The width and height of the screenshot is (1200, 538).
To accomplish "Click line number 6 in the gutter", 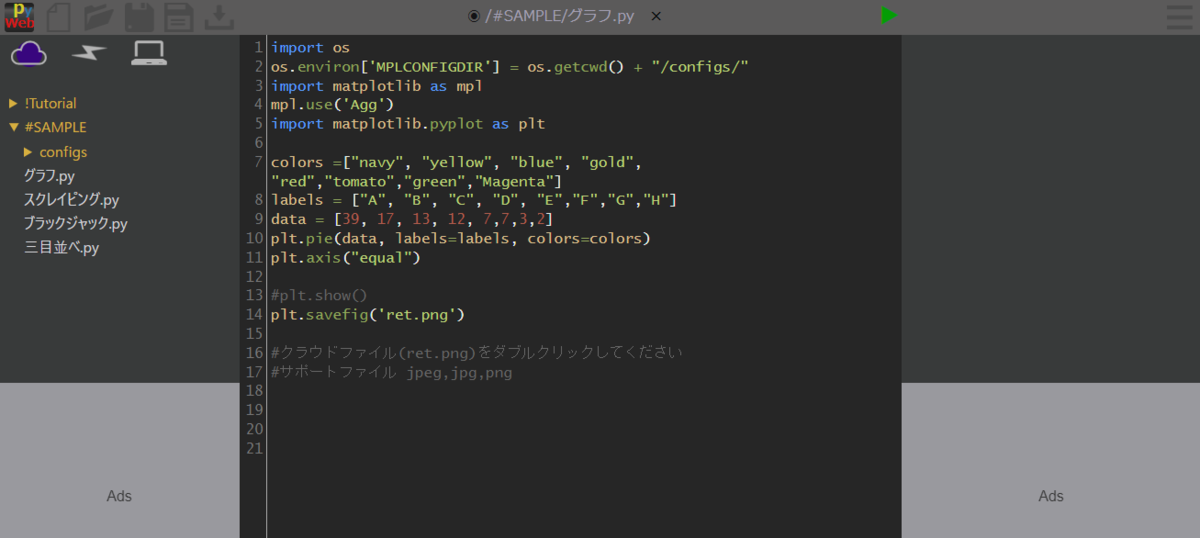I will coord(258,143).
